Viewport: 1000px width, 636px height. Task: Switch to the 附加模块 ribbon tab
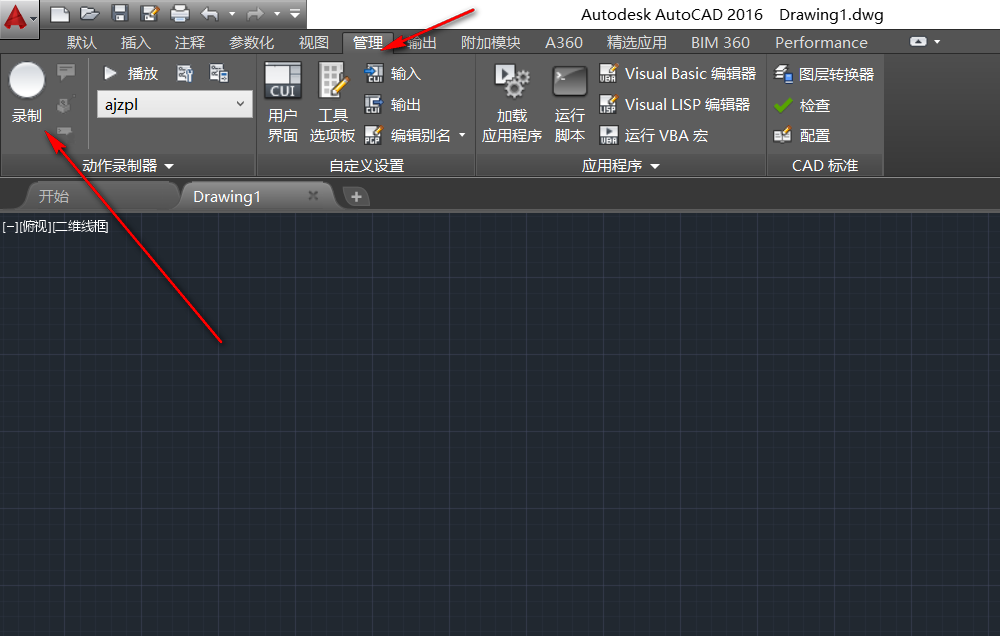point(490,43)
